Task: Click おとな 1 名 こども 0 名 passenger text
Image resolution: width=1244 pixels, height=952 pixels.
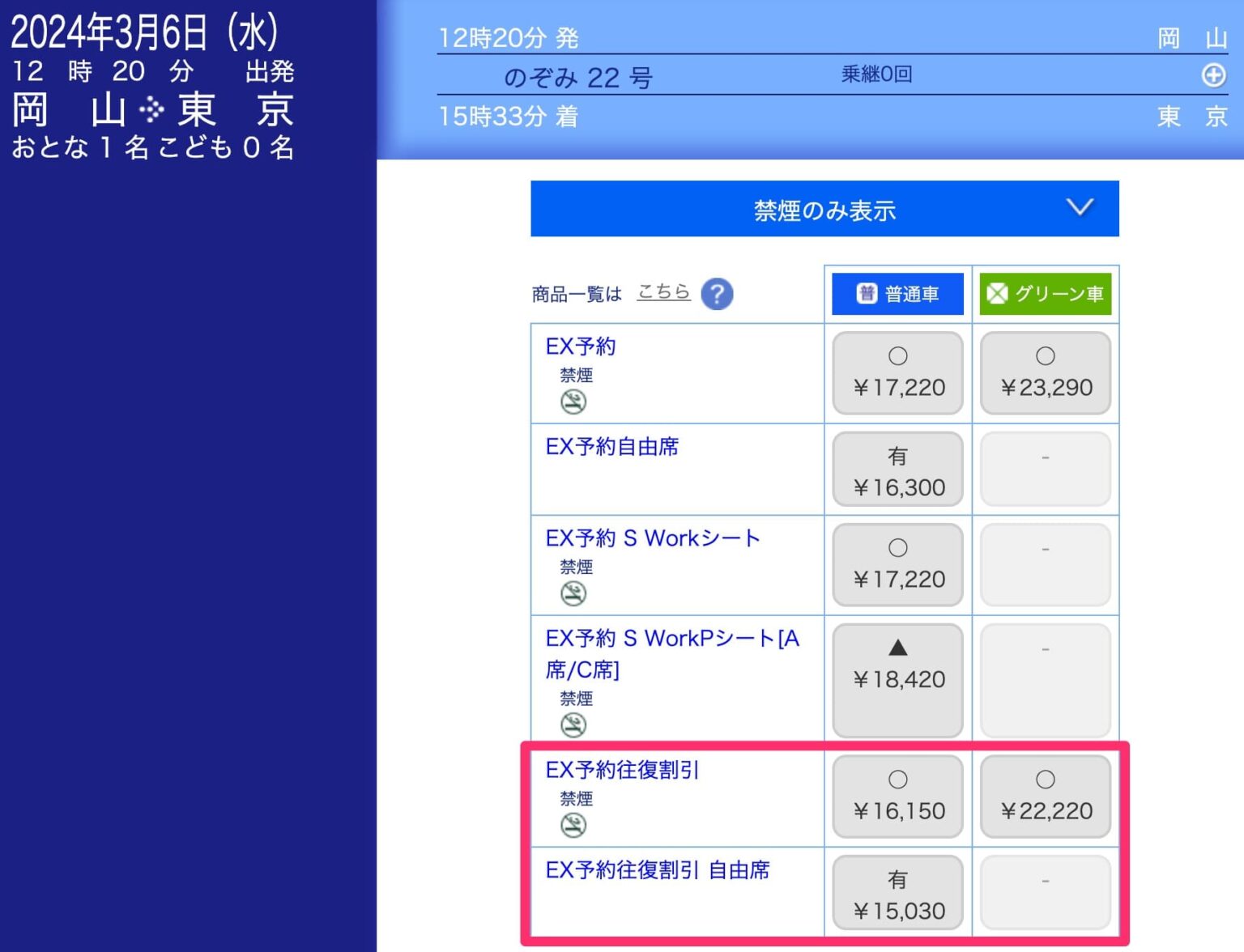Action: pos(152,147)
